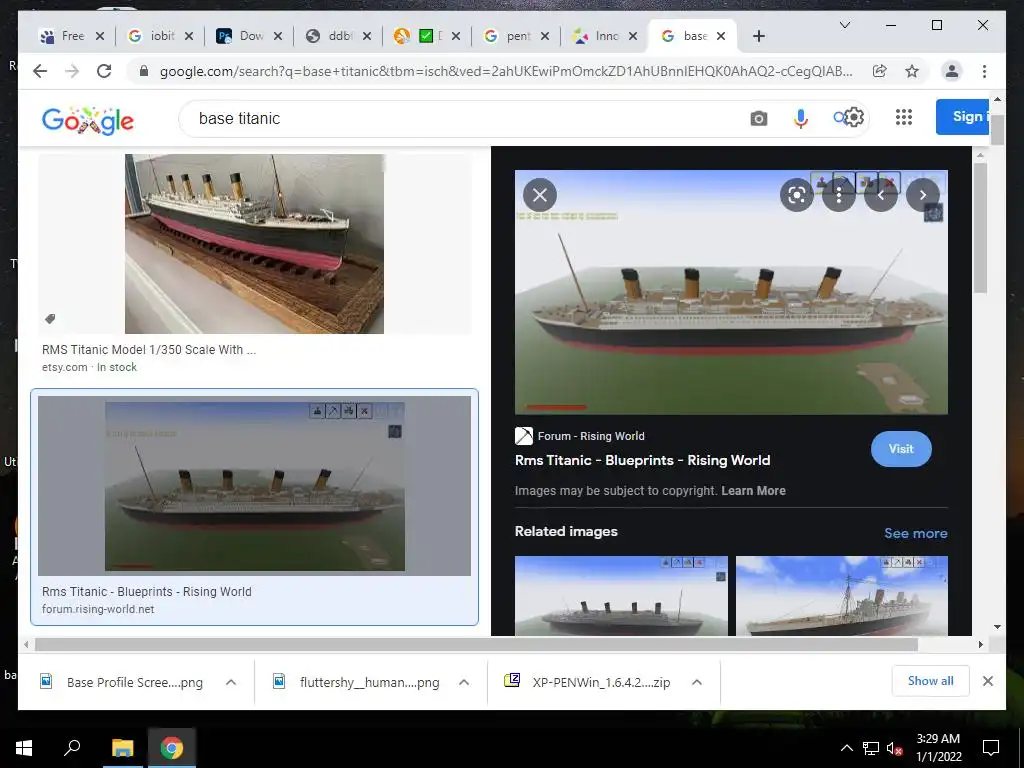This screenshot has height=768, width=1024.
Task: Submit search with the magnifier icon
Action: click(x=839, y=118)
